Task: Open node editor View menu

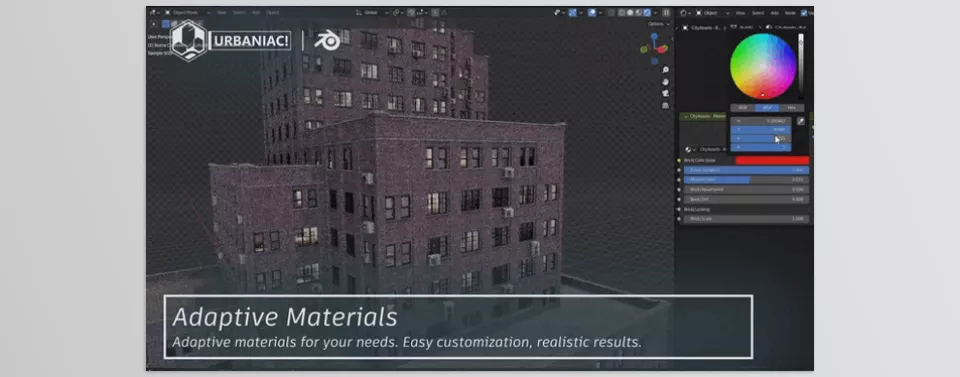Action: click(740, 13)
